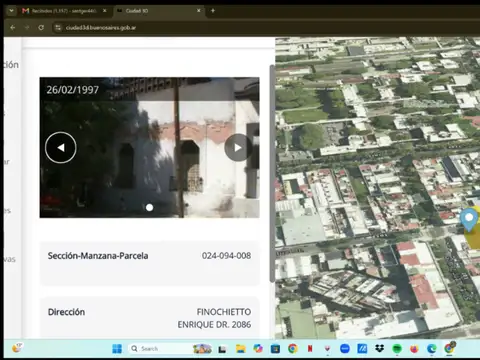
Task: Select the Sección-Manzana-Parcela label
Action: (x=98, y=256)
